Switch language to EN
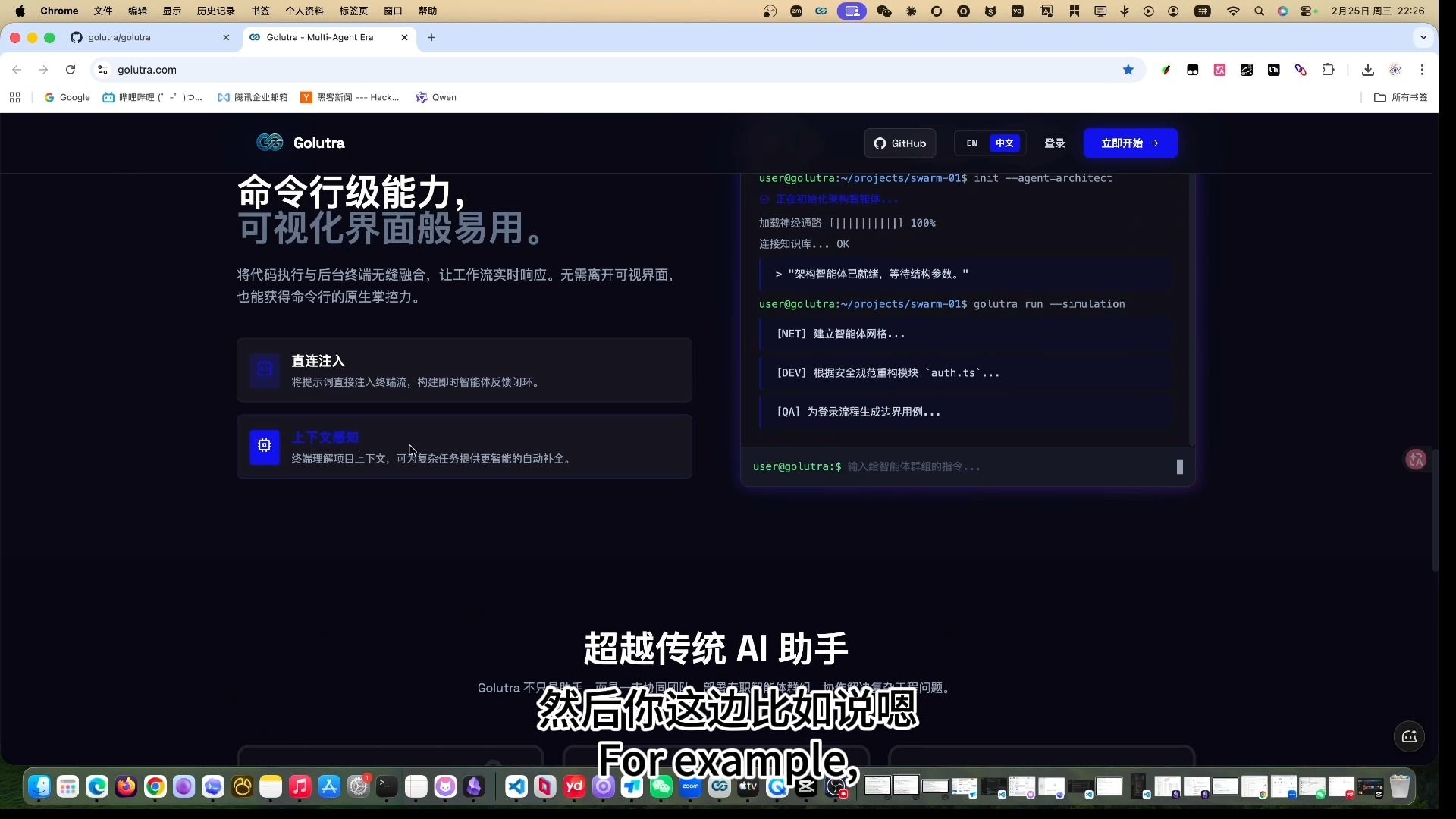This screenshot has width=1456, height=819. (971, 143)
